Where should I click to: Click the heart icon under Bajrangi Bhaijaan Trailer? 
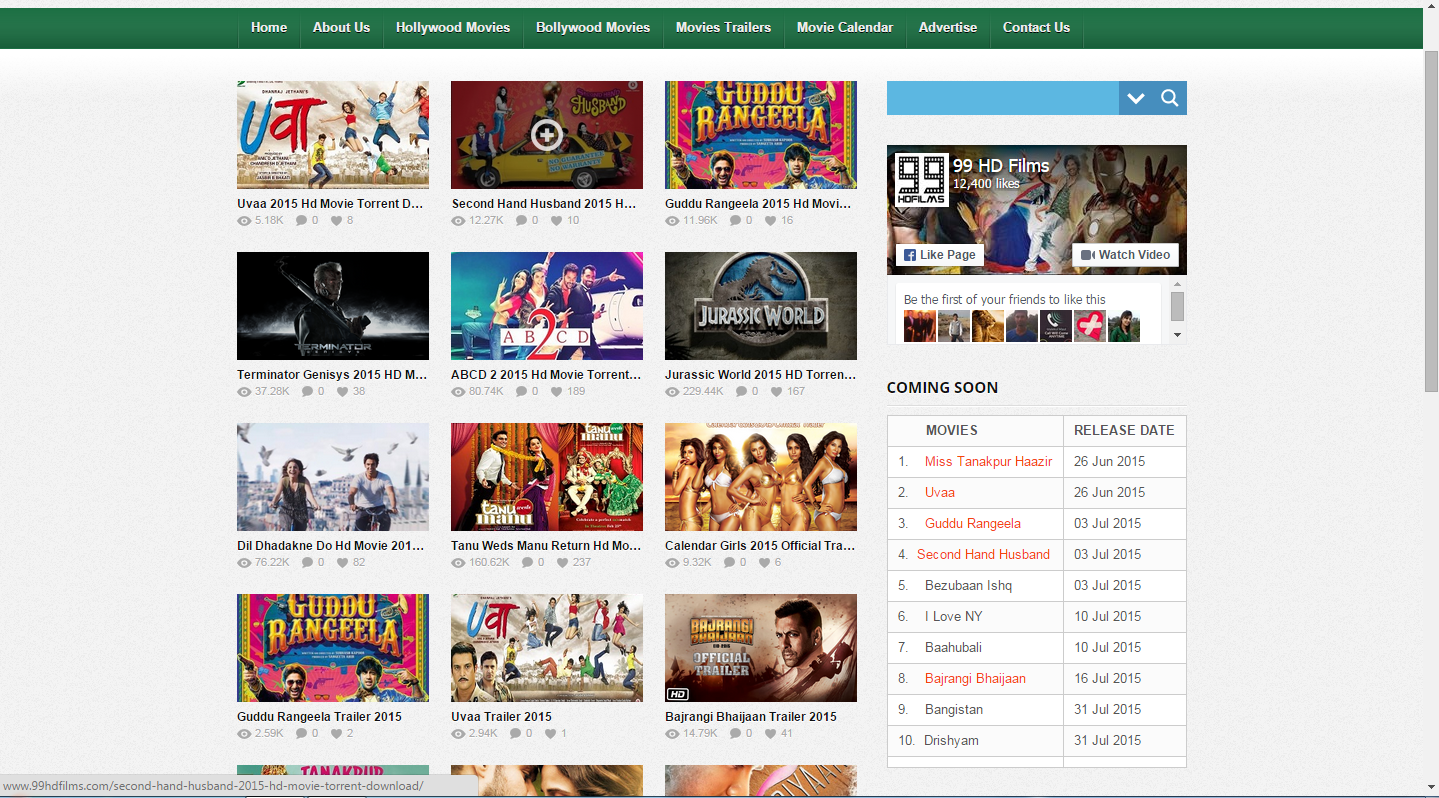point(771,734)
